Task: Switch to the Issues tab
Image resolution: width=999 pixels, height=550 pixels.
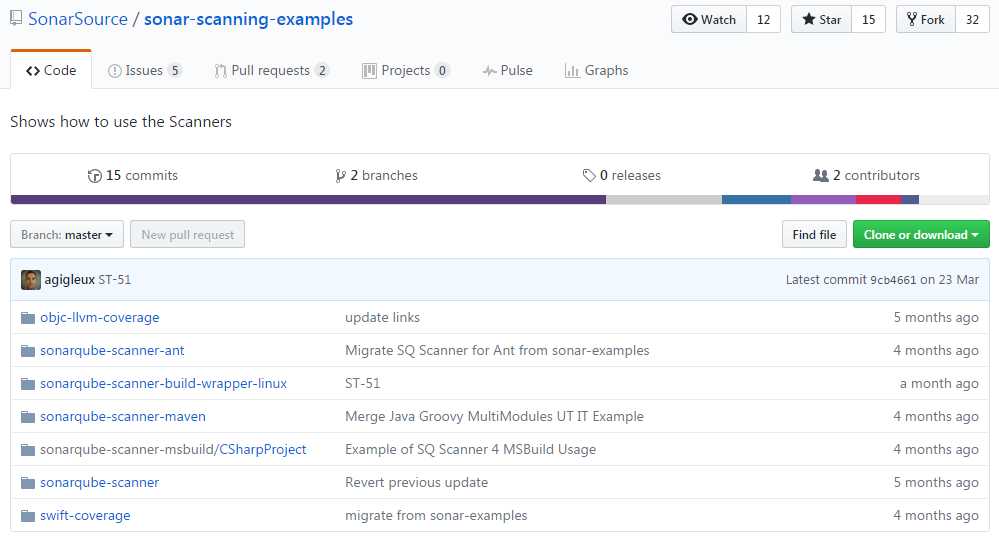Action: (145, 71)
